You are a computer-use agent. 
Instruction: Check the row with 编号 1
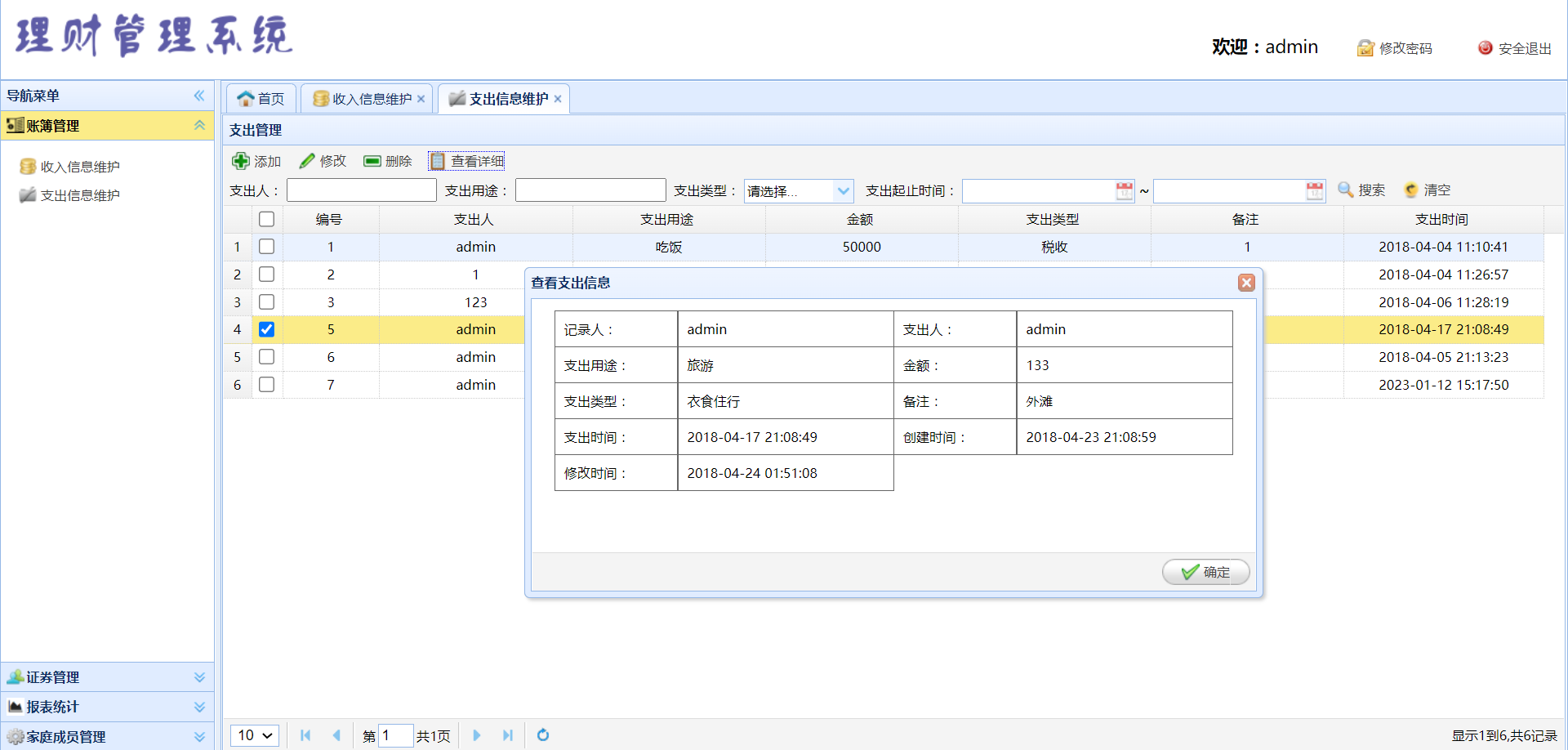[266, 246]
